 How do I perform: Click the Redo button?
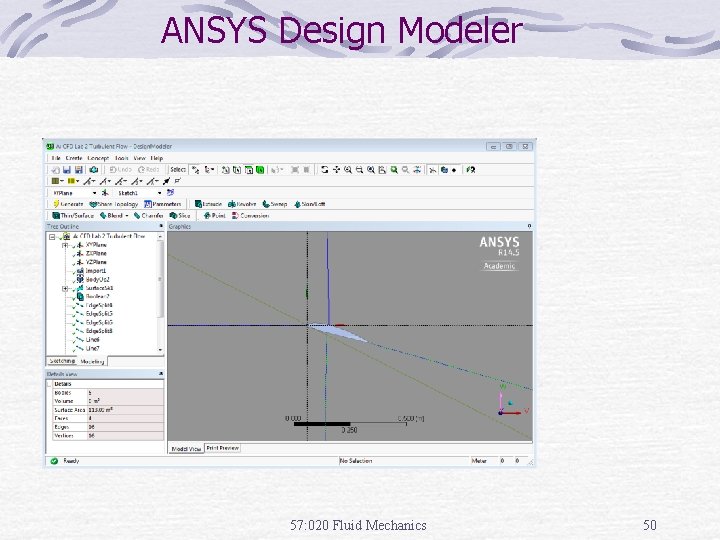tap(148, 170)
